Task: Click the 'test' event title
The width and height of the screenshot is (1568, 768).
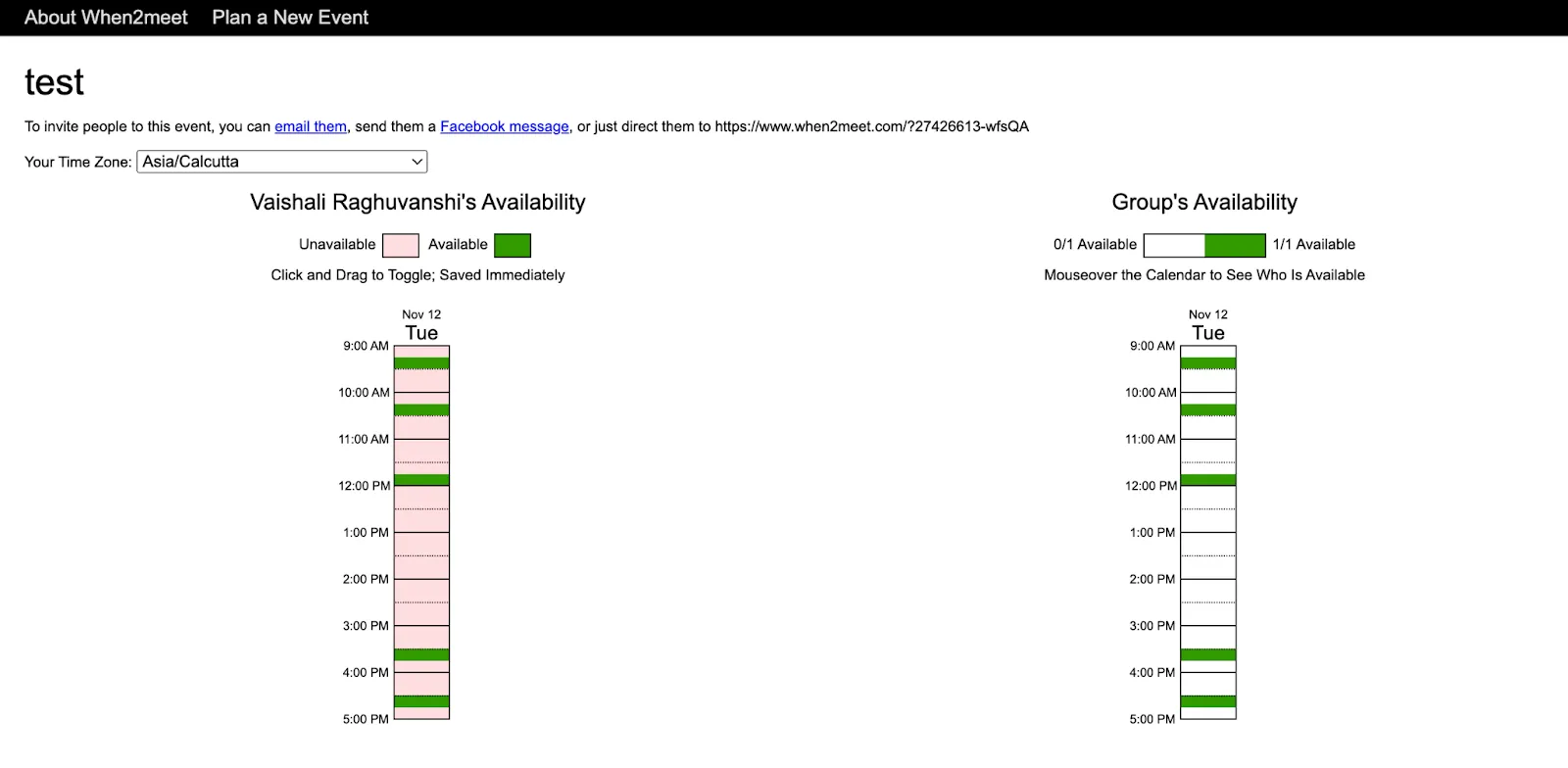Action: point(54,82)
